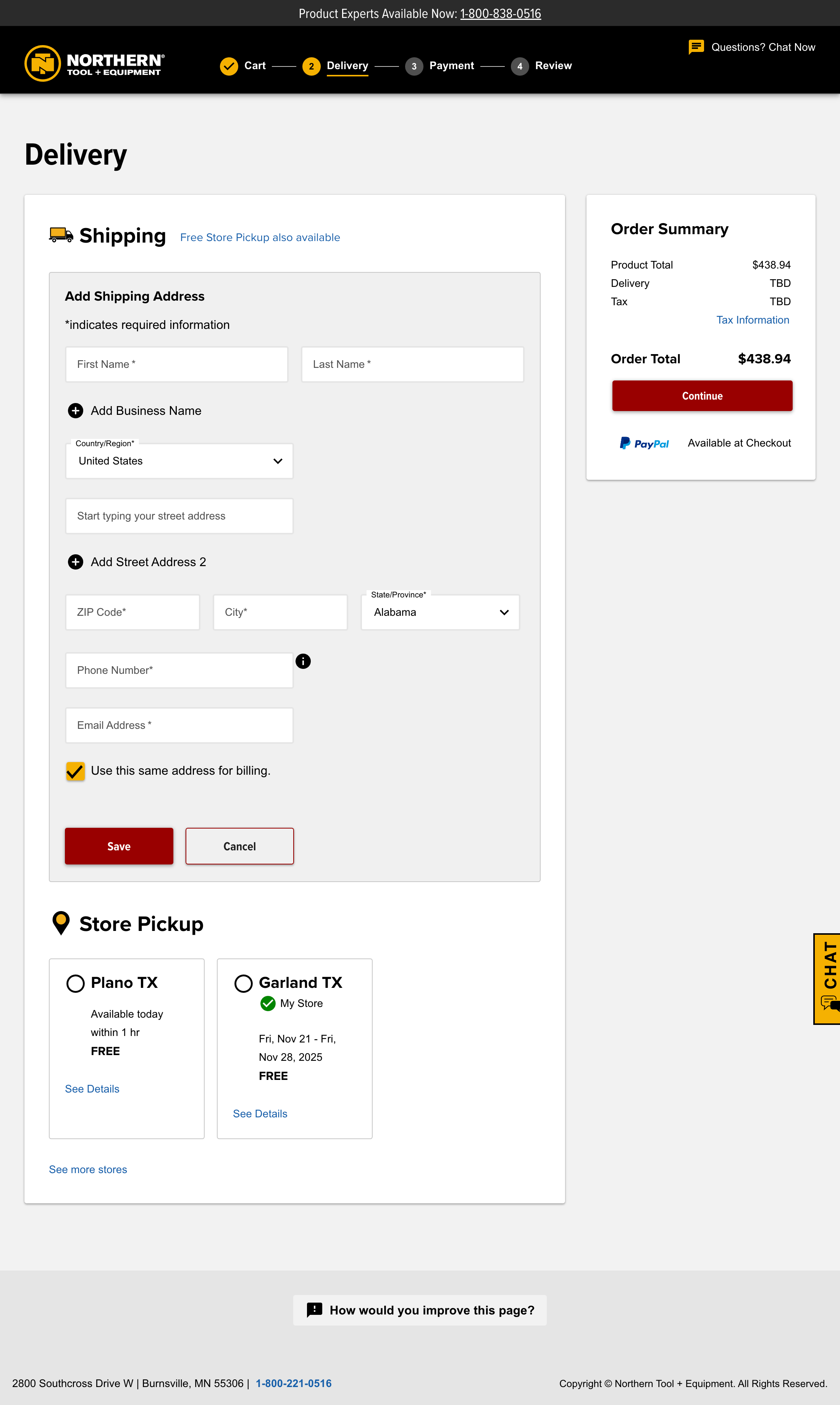Screen dimensions: 840x1405
Task: Select Plano TX store pickup
Action: pyautogui.click(x=75, y=983)
